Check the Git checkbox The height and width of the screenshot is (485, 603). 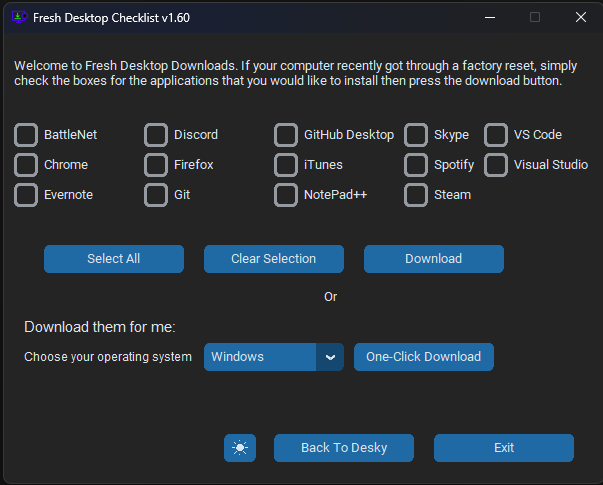pos(156,195)
